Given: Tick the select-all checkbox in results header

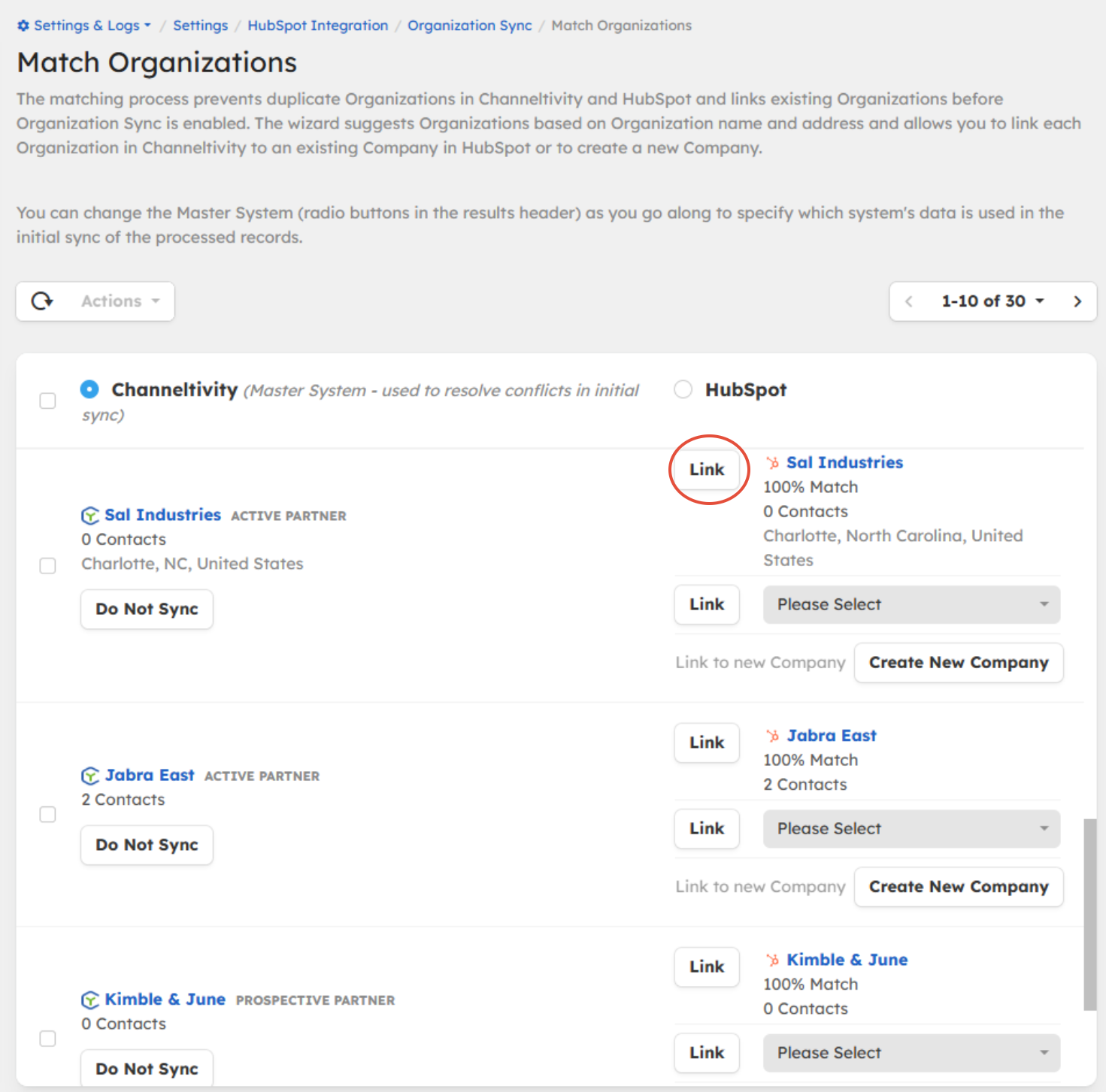Looking at the screenshot, I should point(47,401).
